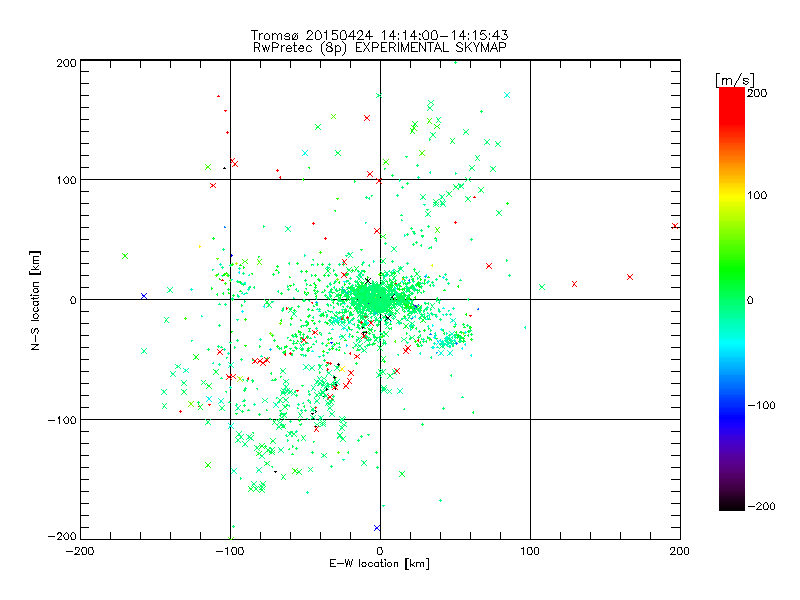
Task: Click the '200' label on the colorbar
Action: click(x=757, y=93)
